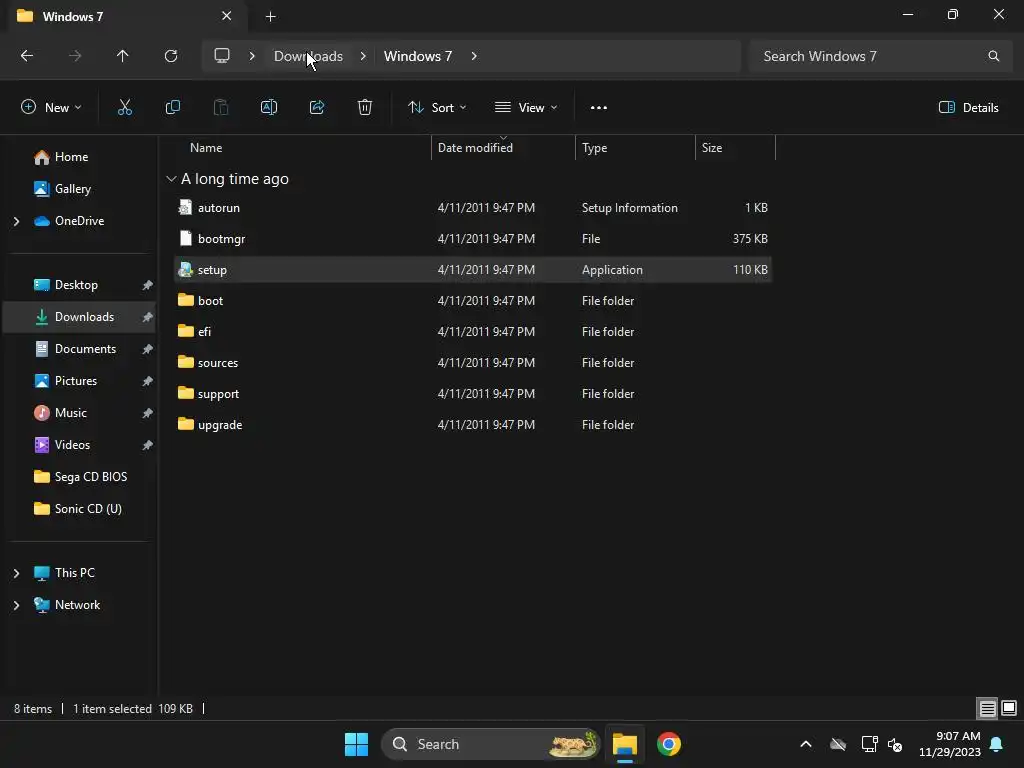Open the View dropdown menu
Screen dimensions: 1024x768
pyautogui.click(x=526, y=108)
